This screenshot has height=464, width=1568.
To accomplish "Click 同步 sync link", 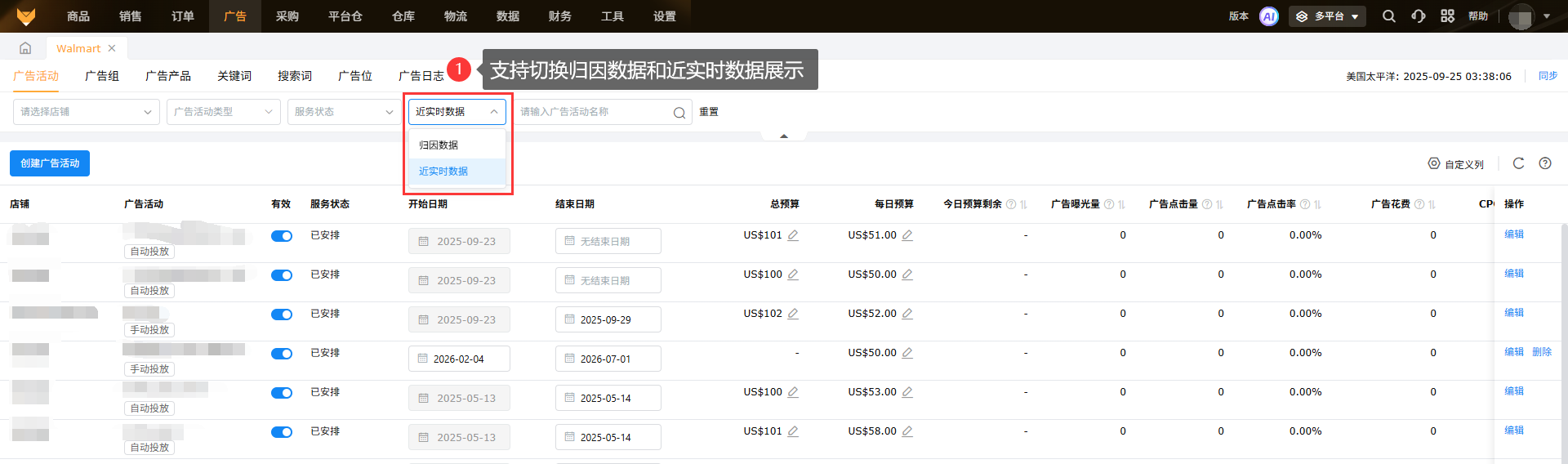I will (x=1548, y=76).
